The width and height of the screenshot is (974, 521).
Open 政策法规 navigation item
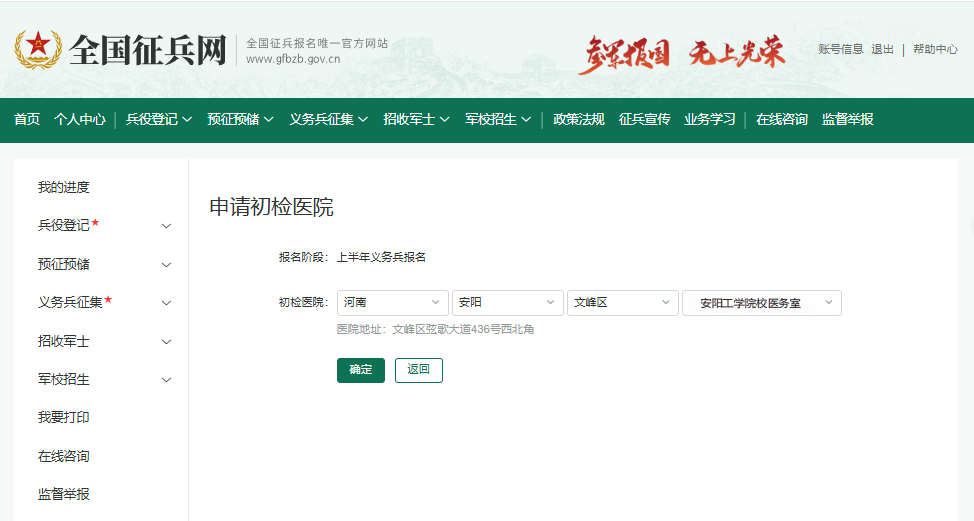pyautogui.click(x=578, y=119)
